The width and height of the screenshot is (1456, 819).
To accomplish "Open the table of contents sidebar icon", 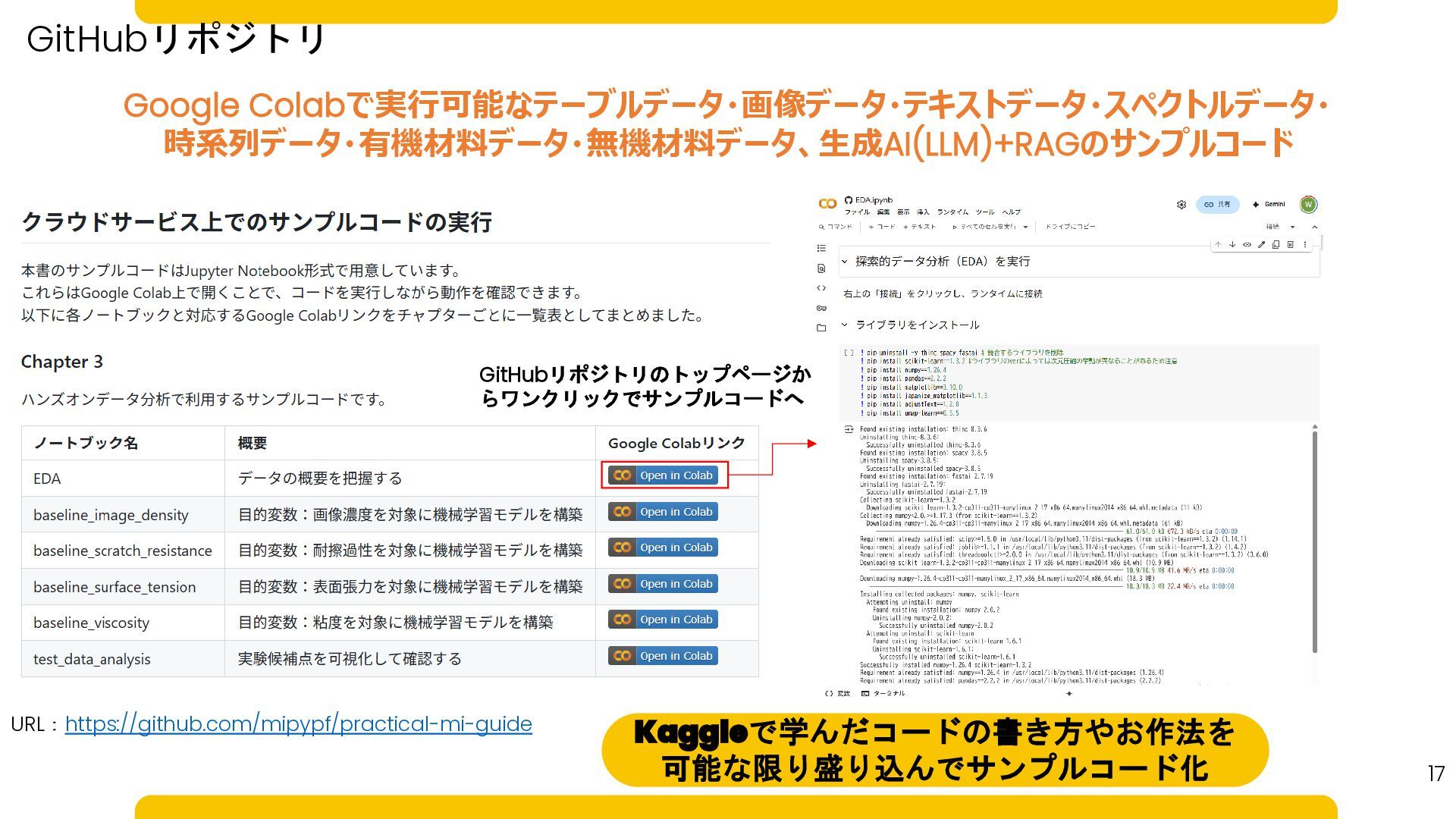I will (x=821, y=248).
